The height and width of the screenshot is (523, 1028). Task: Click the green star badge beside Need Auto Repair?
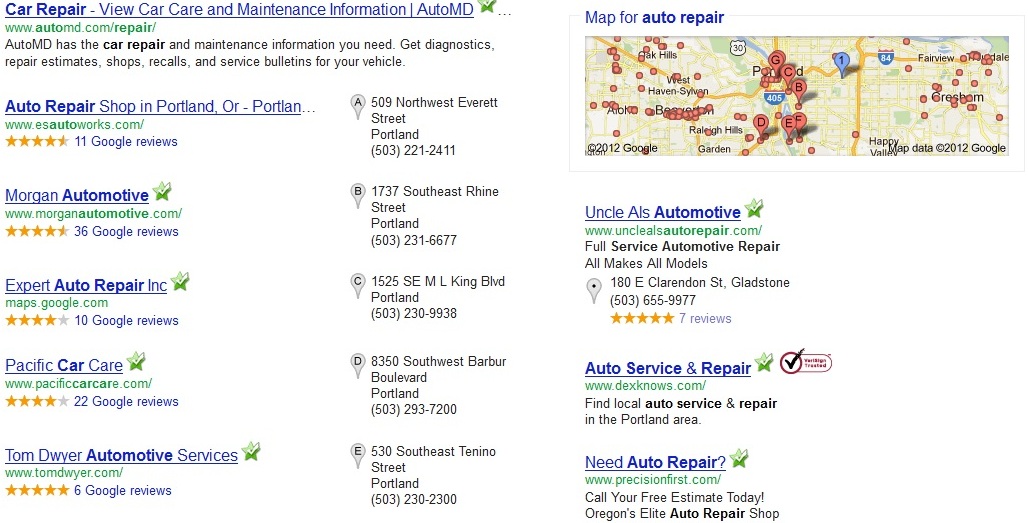tap(739, 458)
